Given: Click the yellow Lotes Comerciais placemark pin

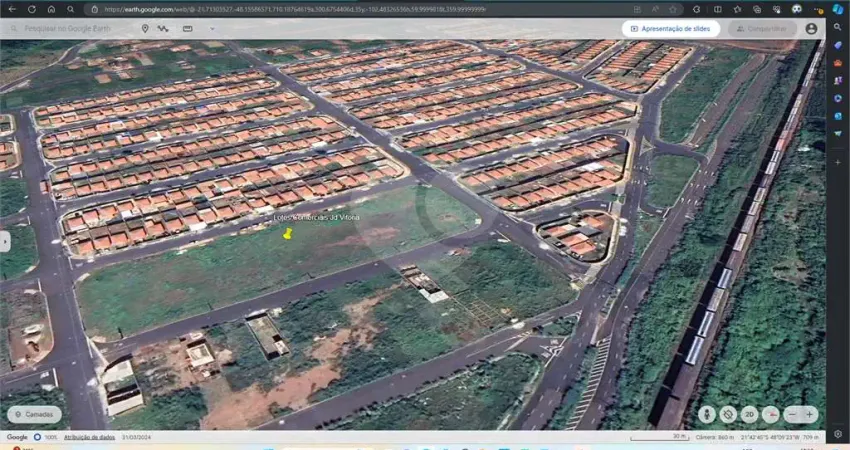Looking at the screenshot, I should click(288, 233).
